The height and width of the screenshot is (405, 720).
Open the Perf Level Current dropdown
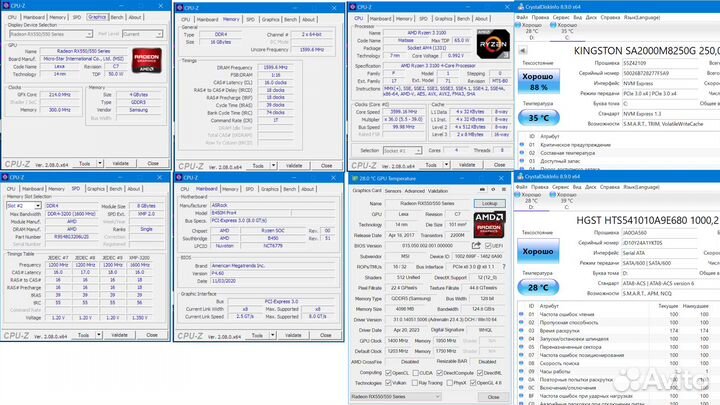[x=142, y=34]
